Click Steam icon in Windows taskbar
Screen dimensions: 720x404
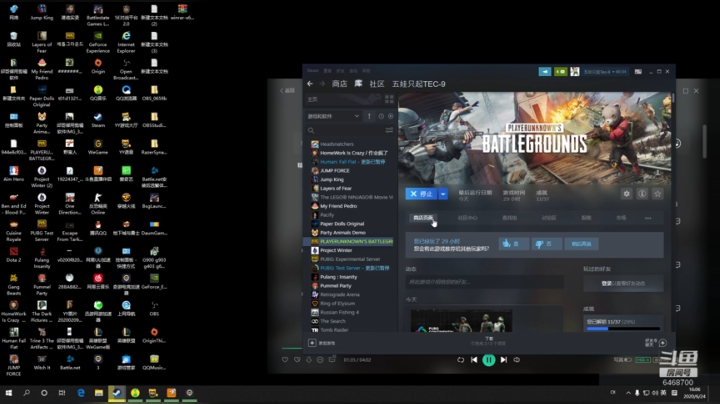point(117,393)
